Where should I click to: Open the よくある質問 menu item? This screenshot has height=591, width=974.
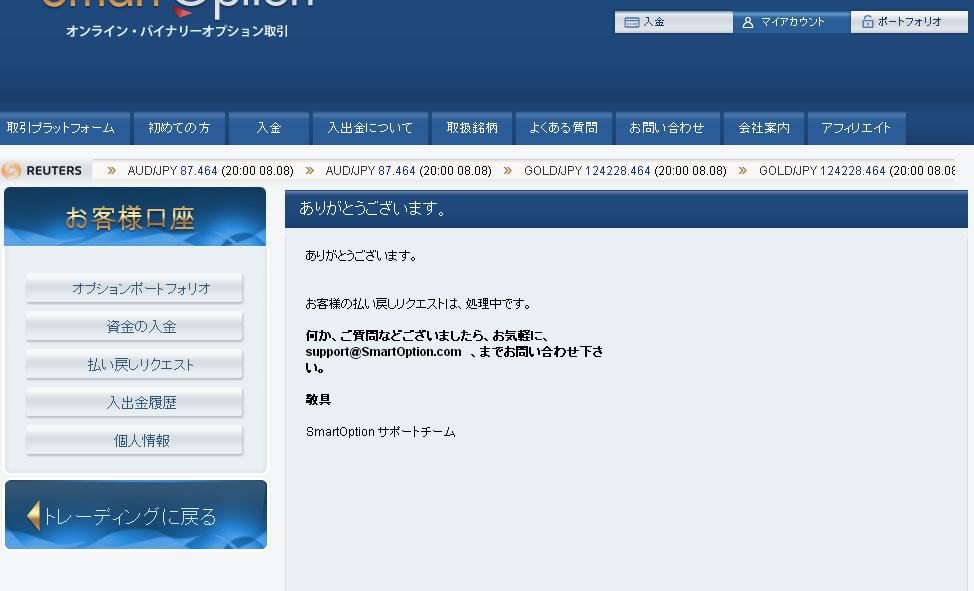(x=564, y=128)
